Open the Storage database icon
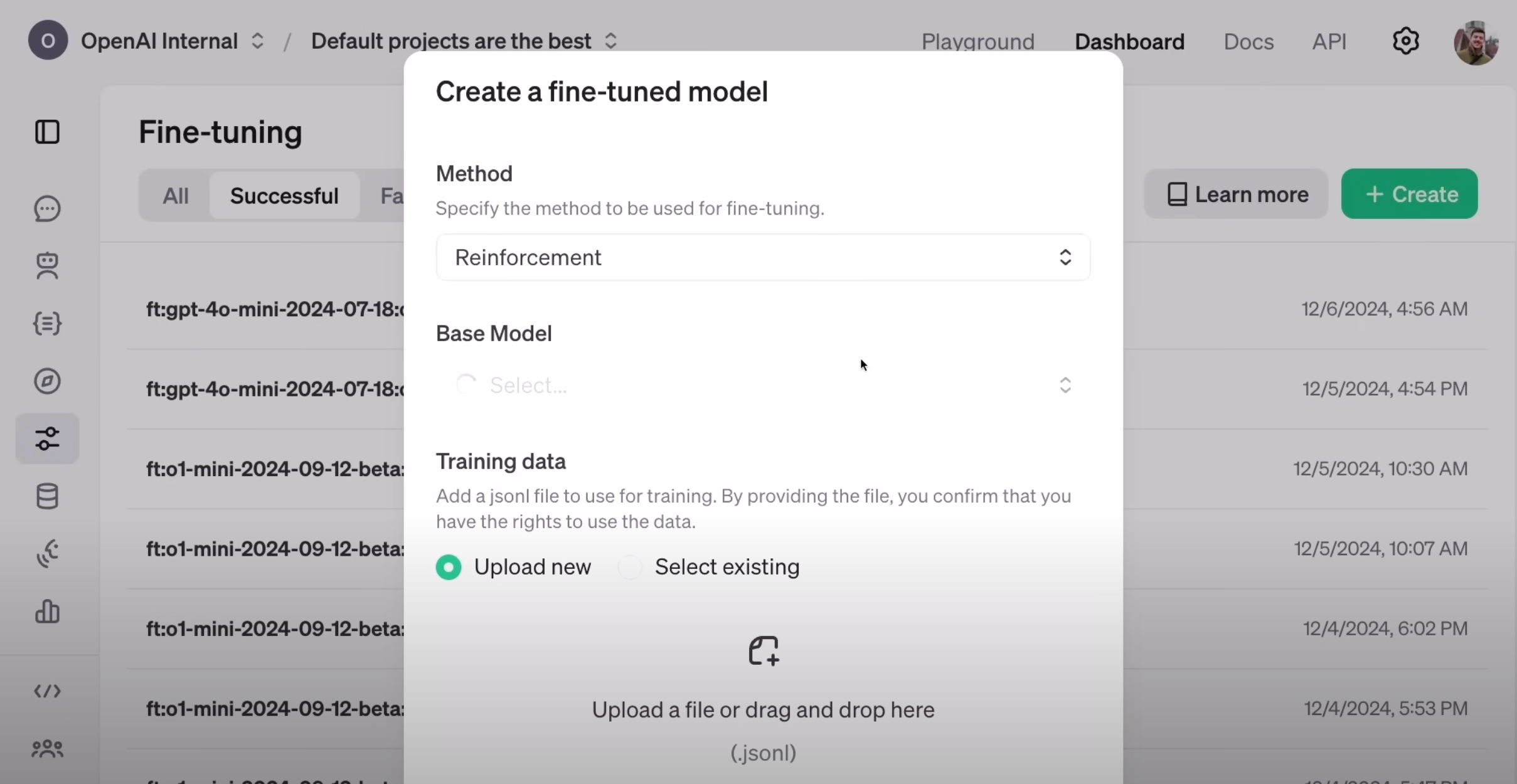Viewport: 1517px width, 784px height. [x=47, y=496]
